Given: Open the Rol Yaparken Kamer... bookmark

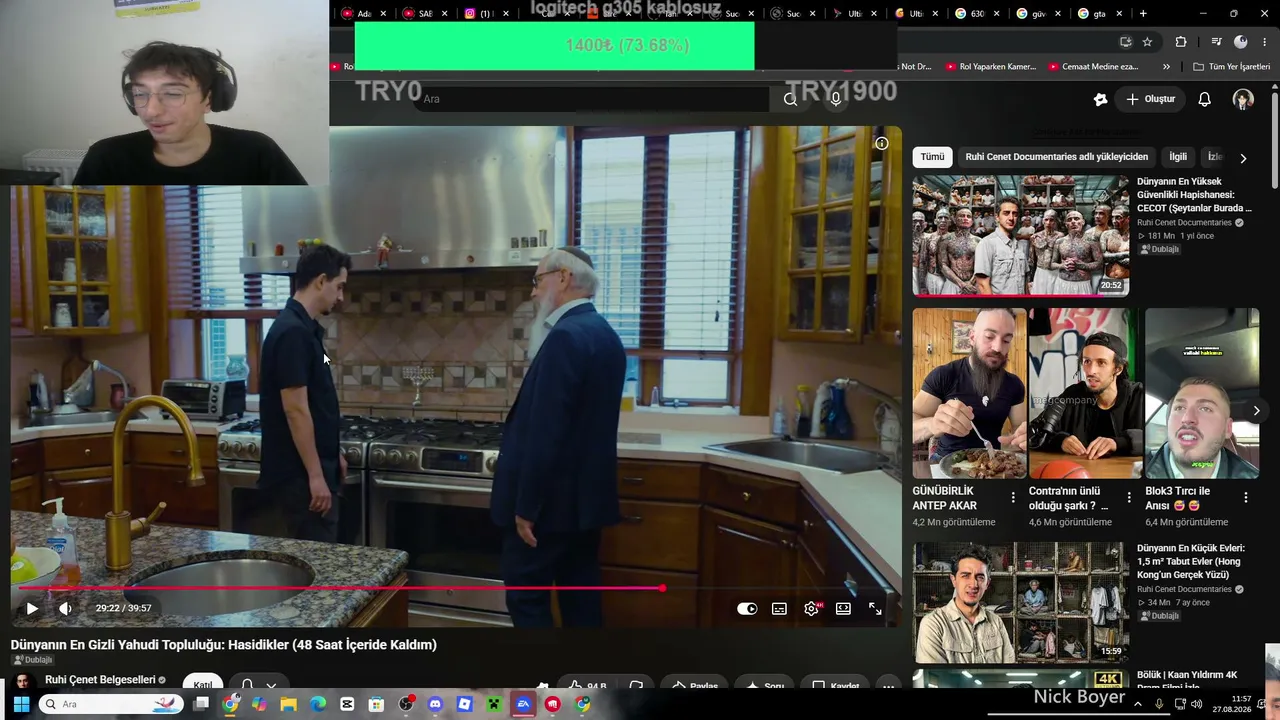Looking at the screenshot, I should coord(990,67).
